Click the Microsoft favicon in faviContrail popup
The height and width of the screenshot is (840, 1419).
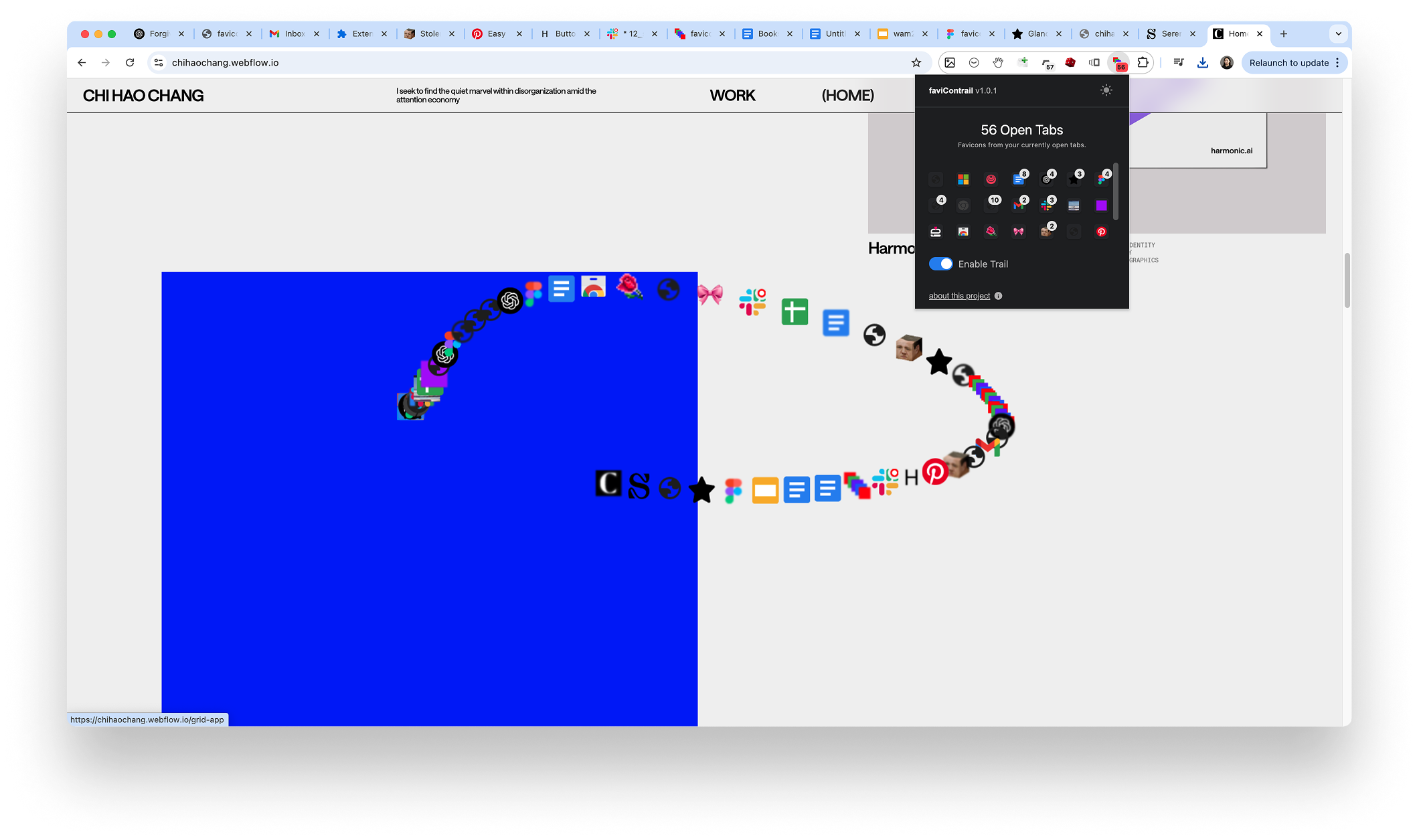pos(963,179)
